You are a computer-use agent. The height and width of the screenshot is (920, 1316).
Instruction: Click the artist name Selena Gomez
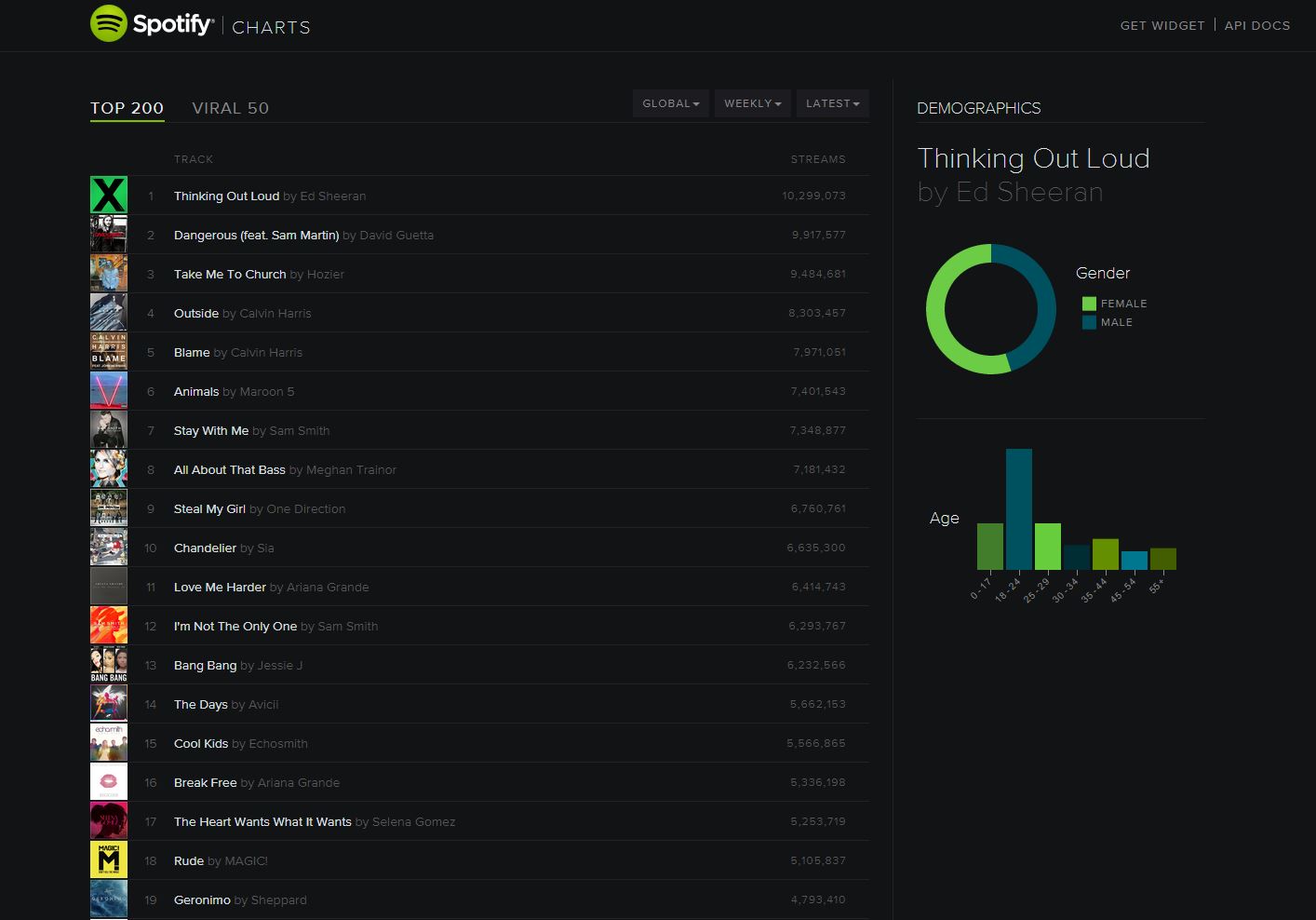tap(414, 821)
